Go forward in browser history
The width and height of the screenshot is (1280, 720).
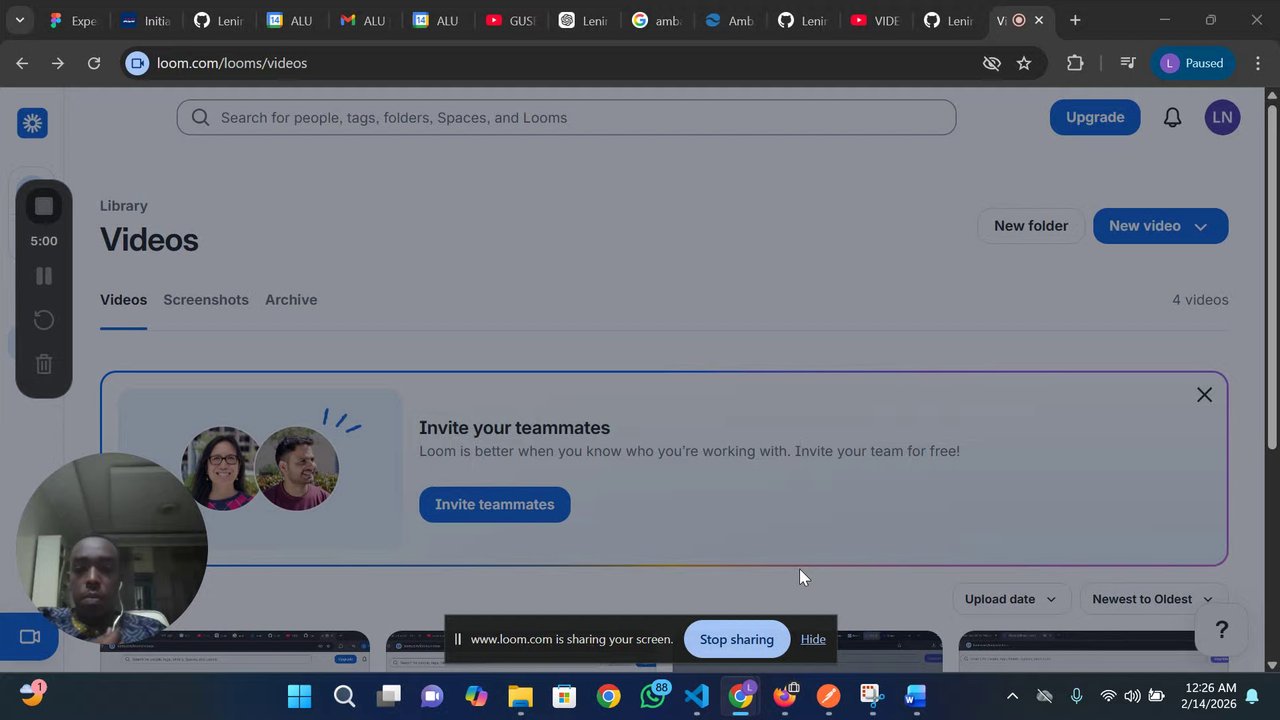58,63
